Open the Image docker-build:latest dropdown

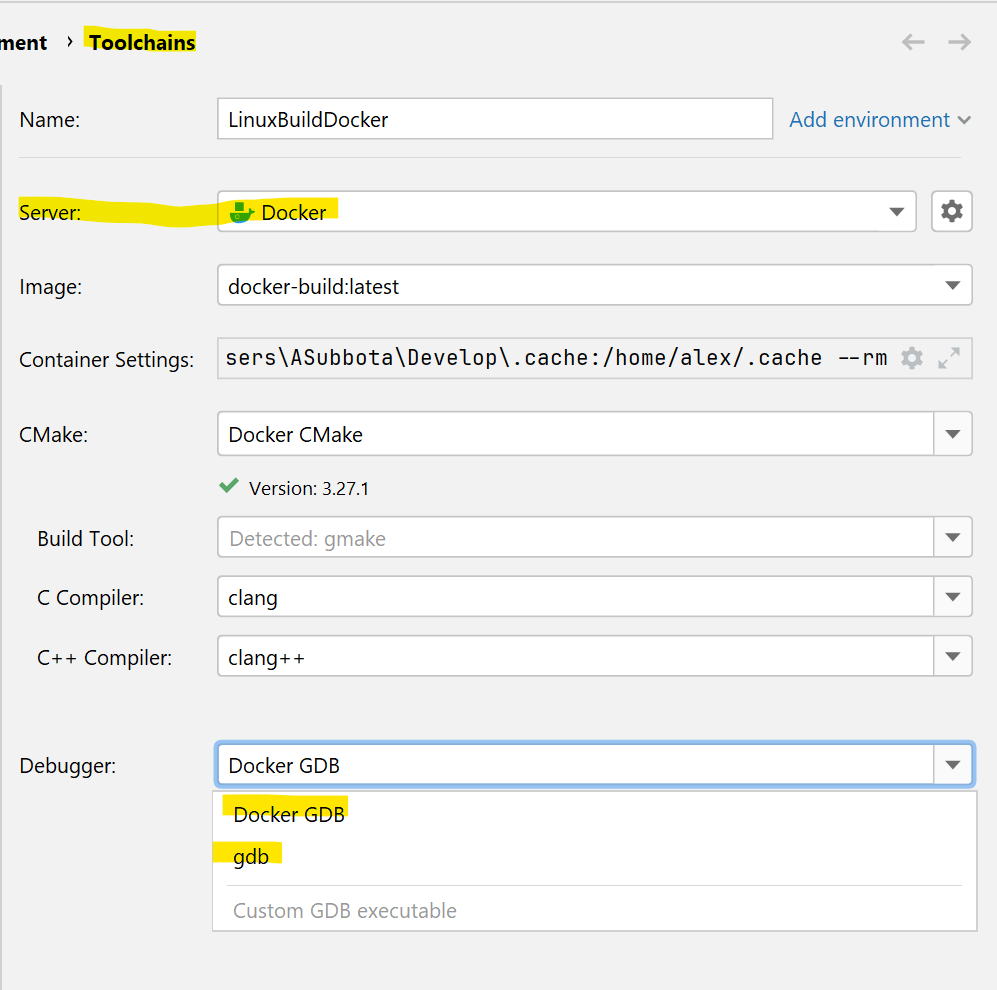(x=595, y=285)
